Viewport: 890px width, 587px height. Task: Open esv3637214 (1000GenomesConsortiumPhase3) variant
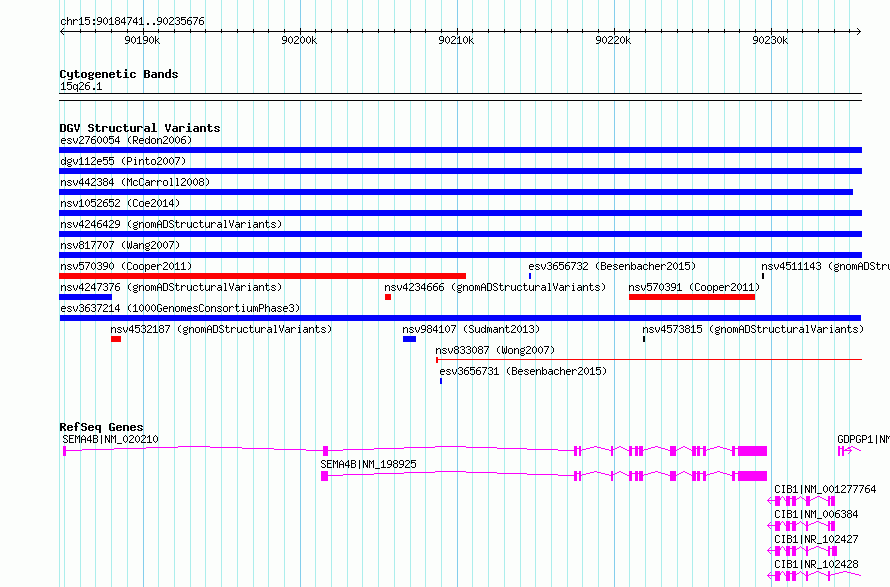click(x=460, y=318)
